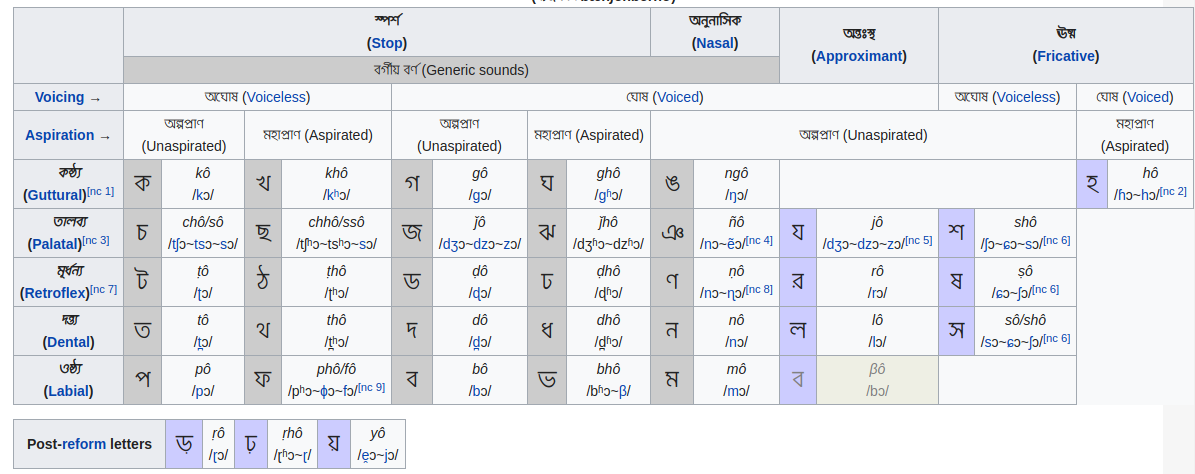Open the Approximant header link
This screenshot has height=474, width=1195.
tap(859, 56)
